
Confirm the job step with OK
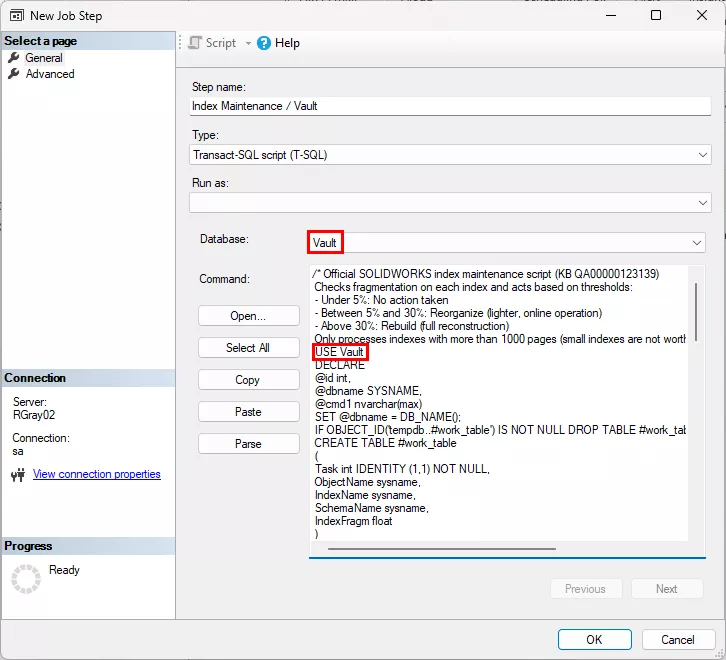point(595,640)
